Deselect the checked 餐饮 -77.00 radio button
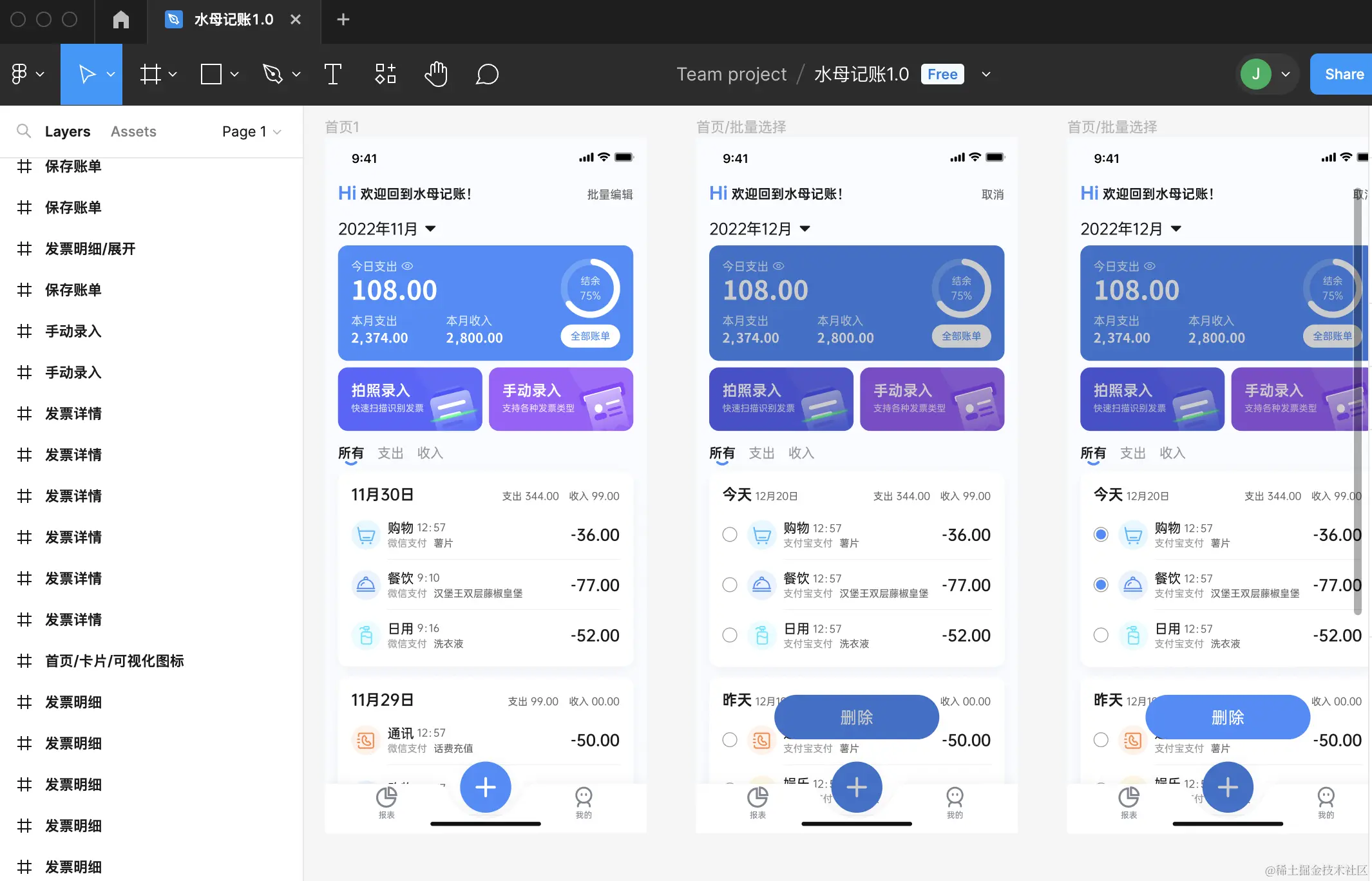This screenshot has height=881, width=1372. coord(1101,585)
